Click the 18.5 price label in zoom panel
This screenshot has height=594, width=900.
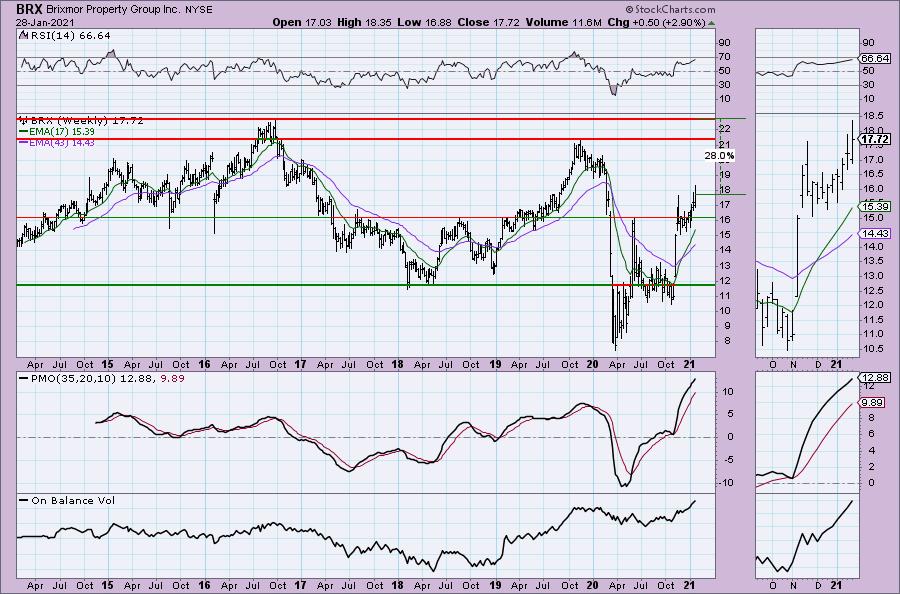pos(872,115)
